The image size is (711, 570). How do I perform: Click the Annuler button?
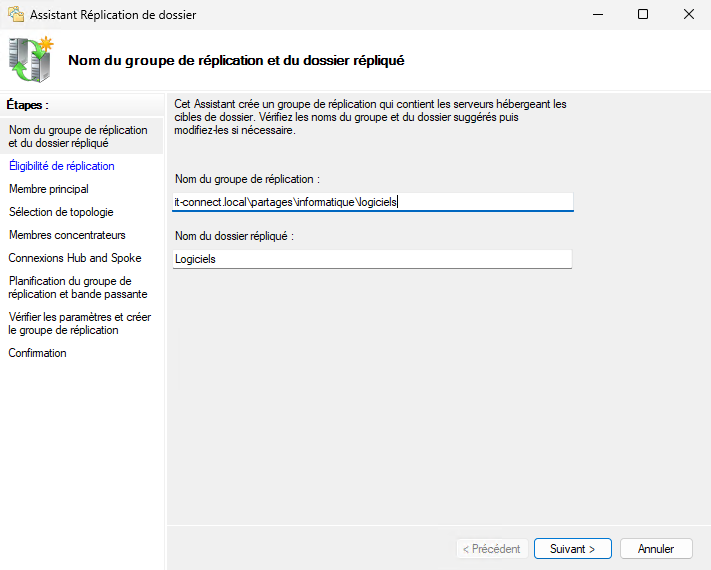point(656,549)
